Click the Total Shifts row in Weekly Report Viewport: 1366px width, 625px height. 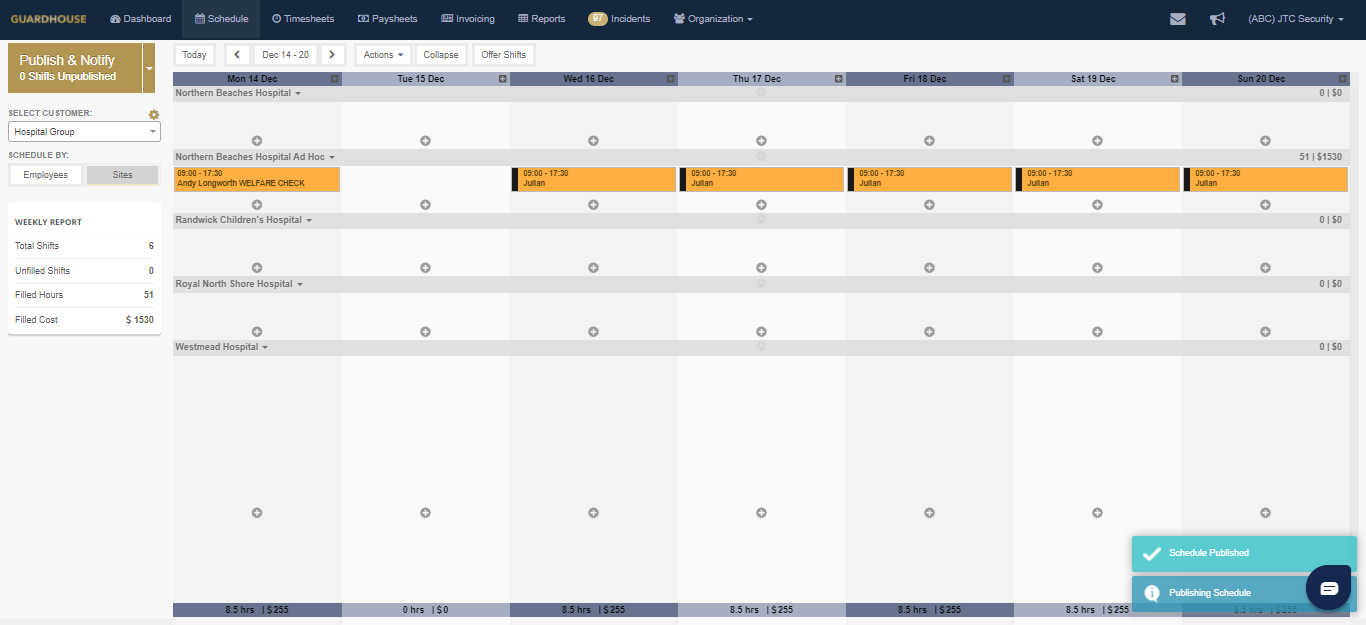pyautogui.click(x=84, y=246)
